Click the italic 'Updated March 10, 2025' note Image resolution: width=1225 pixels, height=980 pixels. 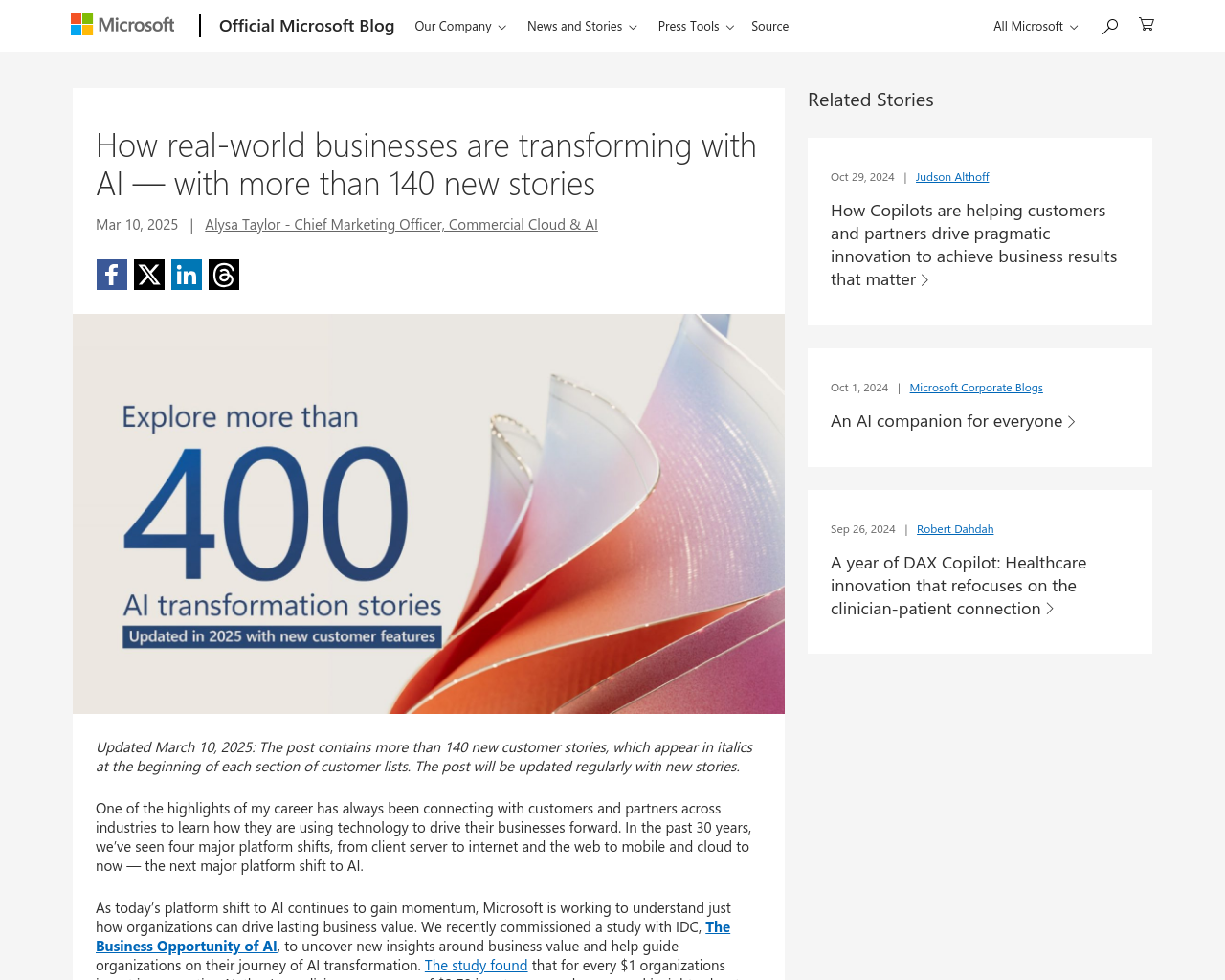click(424, 757)
